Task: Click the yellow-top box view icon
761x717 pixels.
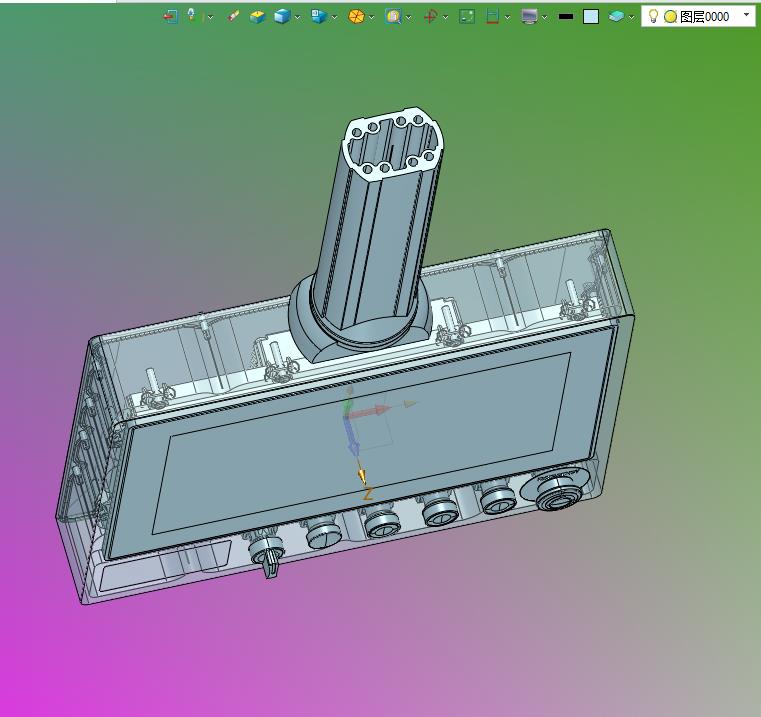Action: coord(257,17)
